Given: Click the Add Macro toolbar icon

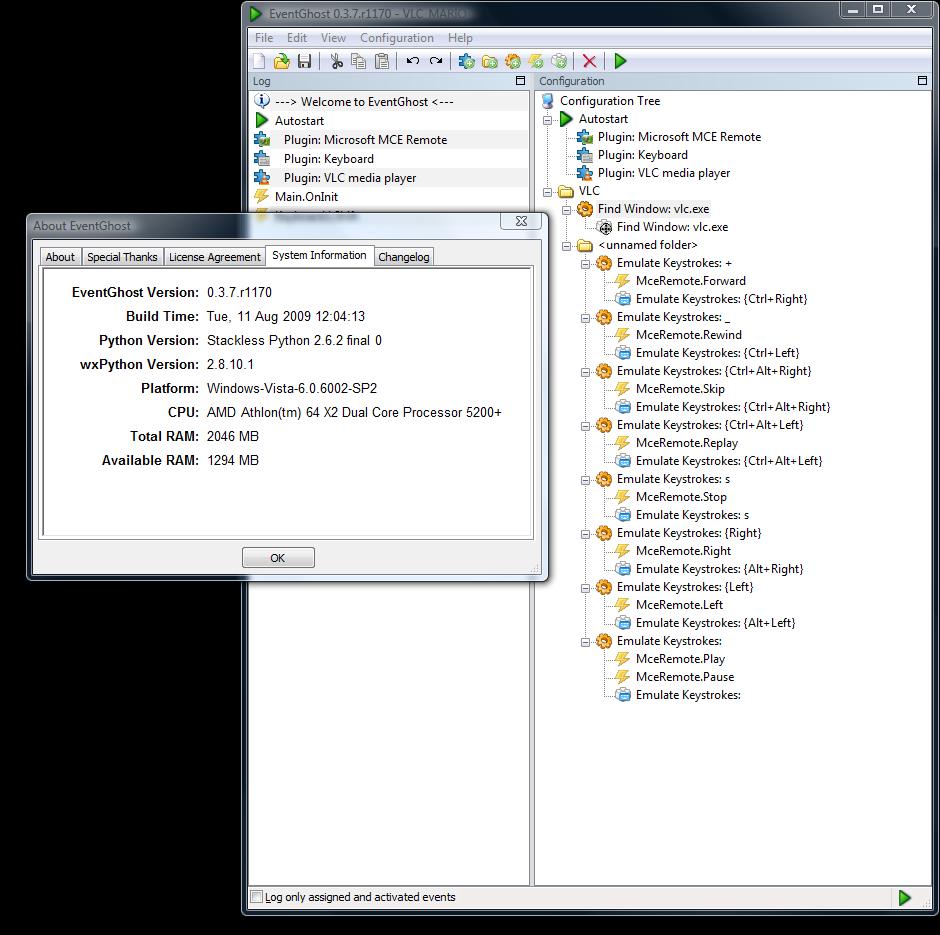Looking at the screenshot, I should click(513, 61).
